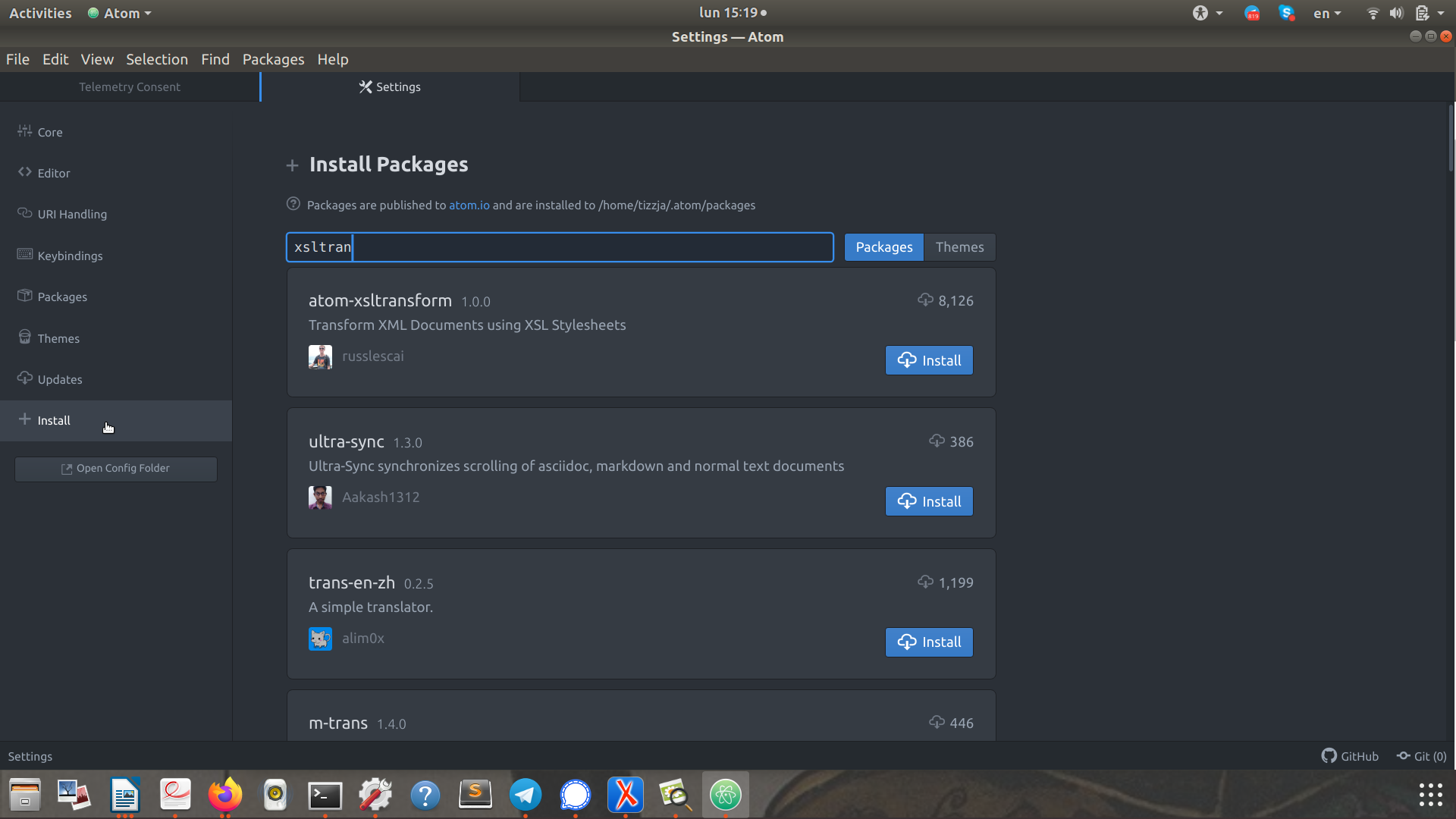Viewport: 1456px width, 819px height.
Task: Open Help menu
Action: 333,59
